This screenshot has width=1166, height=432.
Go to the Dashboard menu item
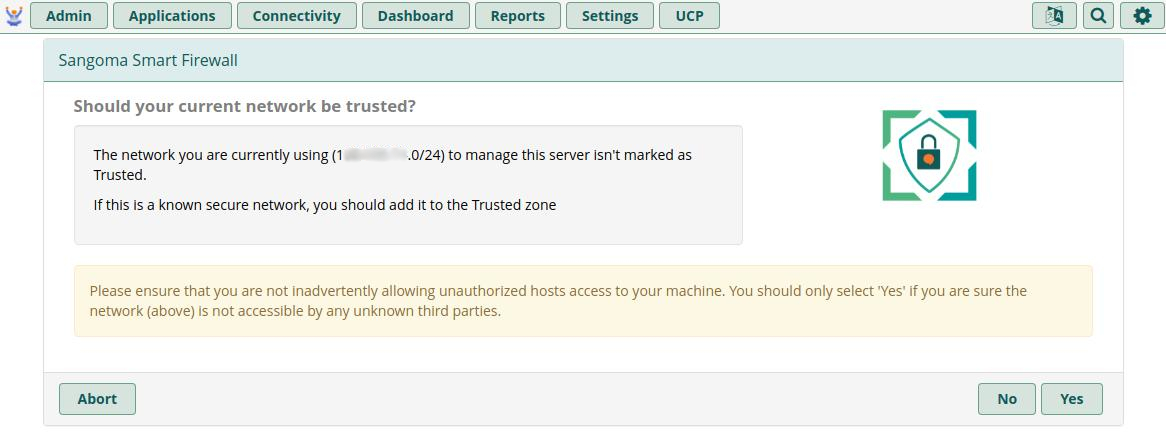[415, 16]
